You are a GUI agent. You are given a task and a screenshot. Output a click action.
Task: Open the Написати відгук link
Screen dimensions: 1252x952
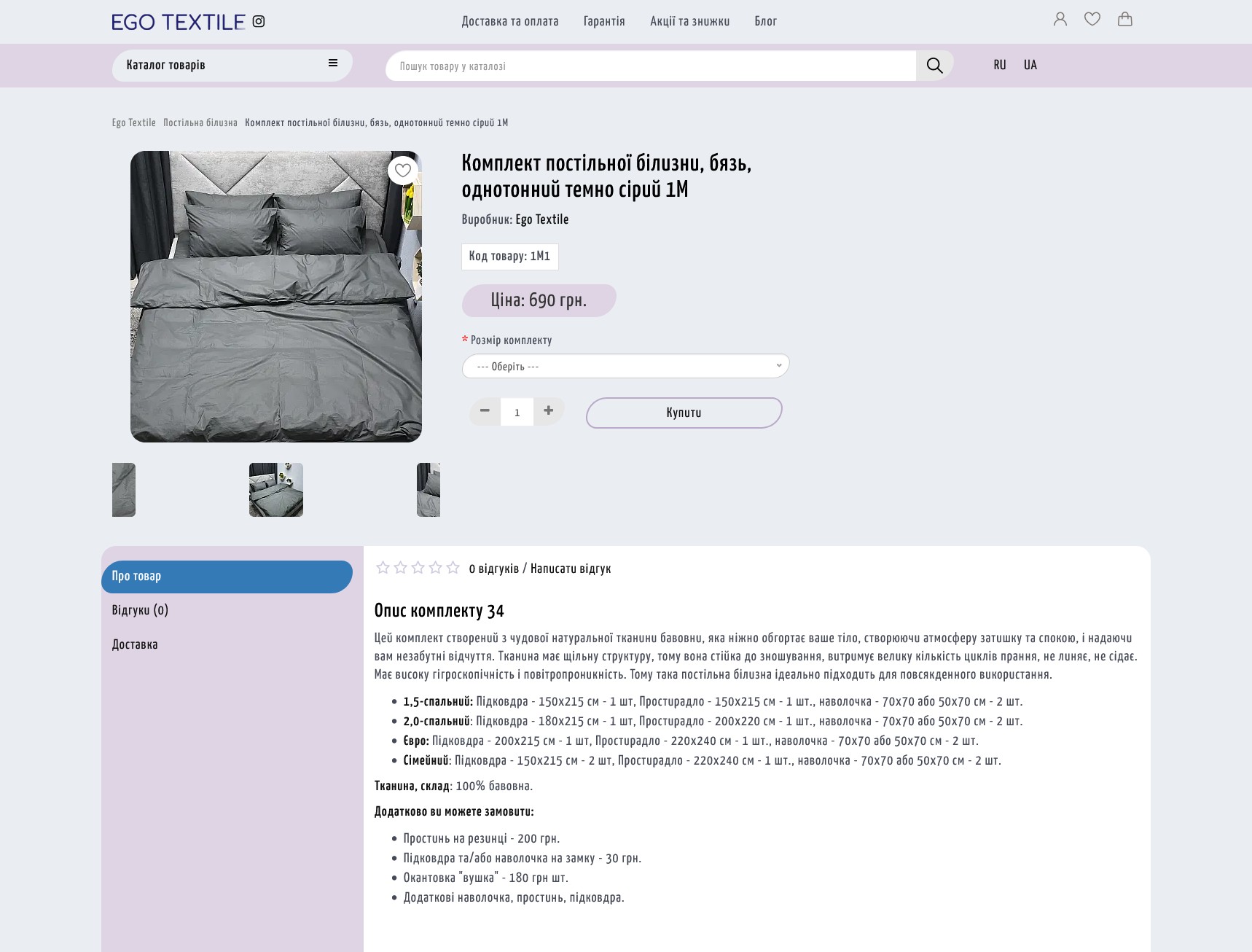(571, 569)
